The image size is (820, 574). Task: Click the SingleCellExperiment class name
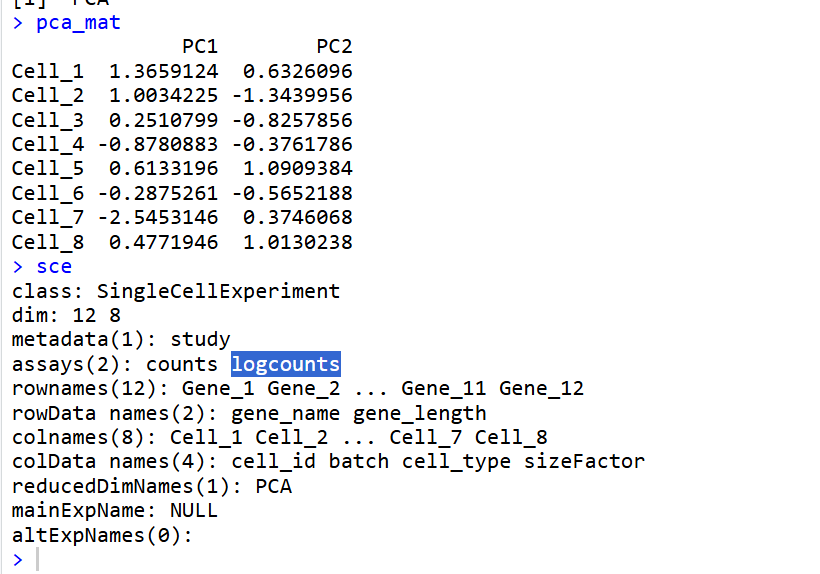point(218,291)
